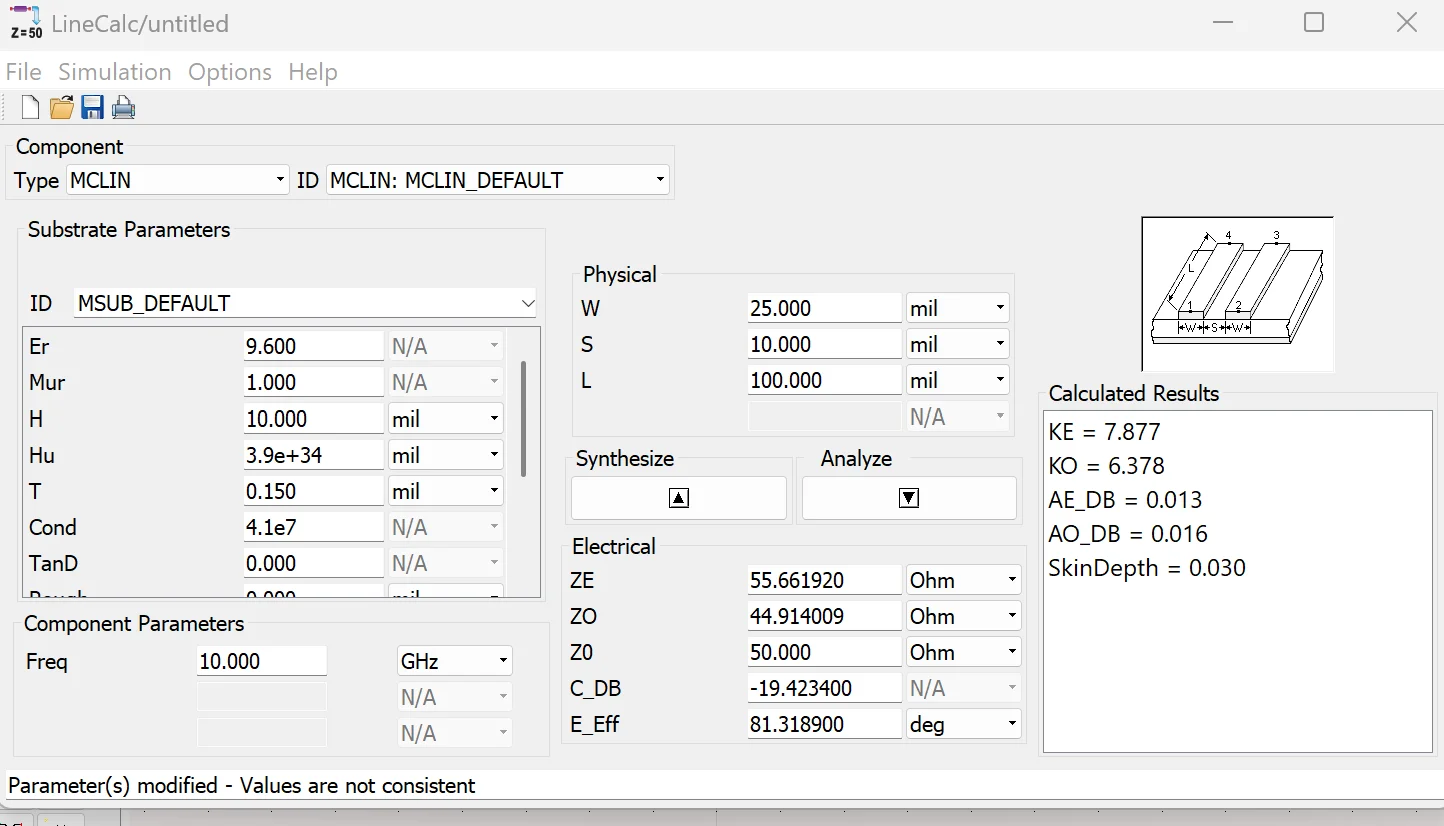Viewport: 1444px width, 826px height.
Task: Open the Freq GHz unit dropdown
Action: pyautogui.click(x=454, y=661)
